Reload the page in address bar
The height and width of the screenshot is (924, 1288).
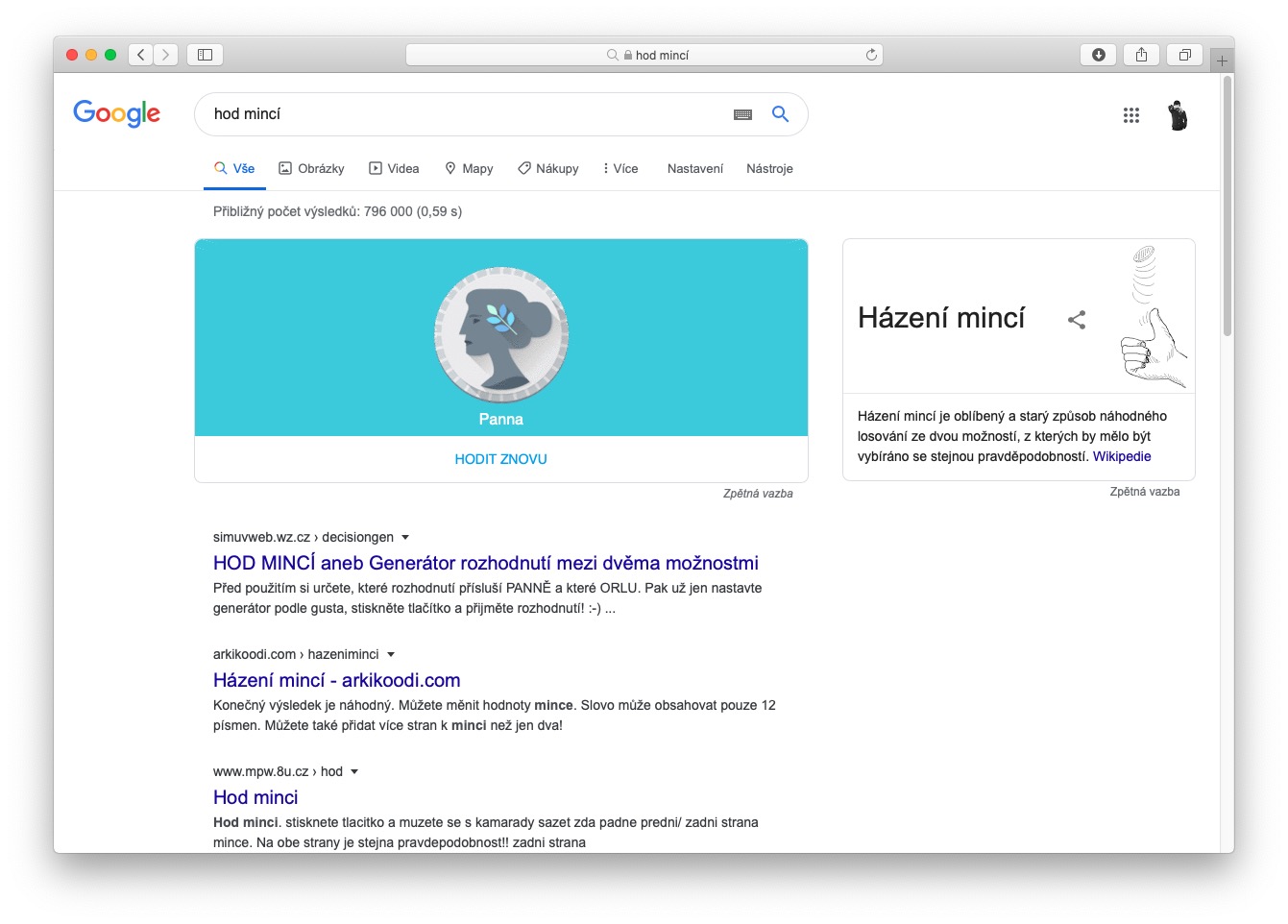[871, 55]
